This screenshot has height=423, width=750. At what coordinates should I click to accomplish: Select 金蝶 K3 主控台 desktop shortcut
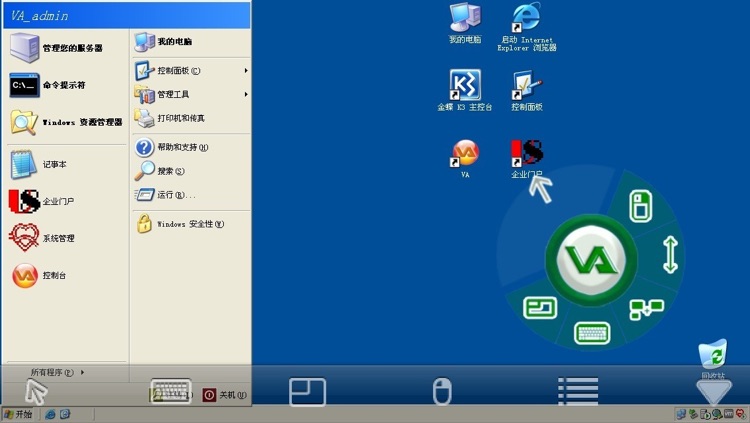coord(465,91)
